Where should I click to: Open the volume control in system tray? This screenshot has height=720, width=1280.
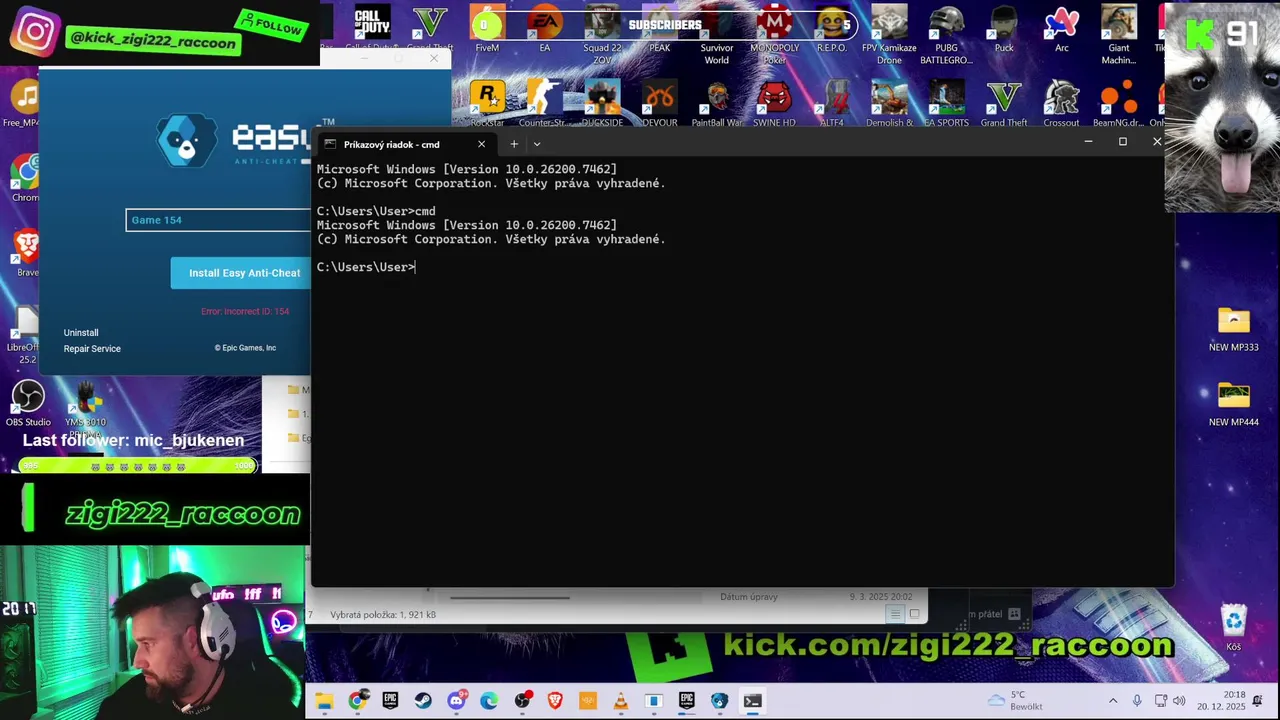[x=1179, y=701]
